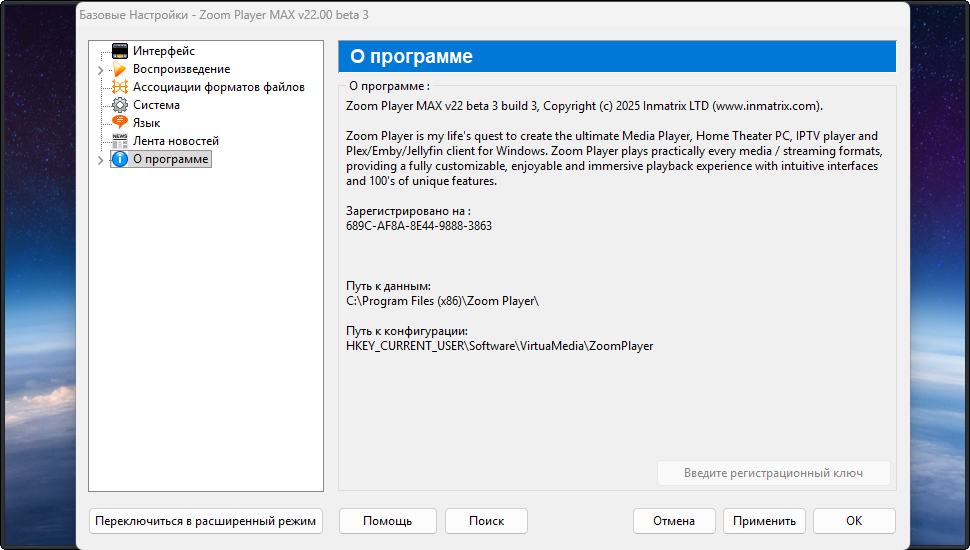Expand the О программе tree node arrow
The image size is (970, 550).
click(x=100, y=160)
